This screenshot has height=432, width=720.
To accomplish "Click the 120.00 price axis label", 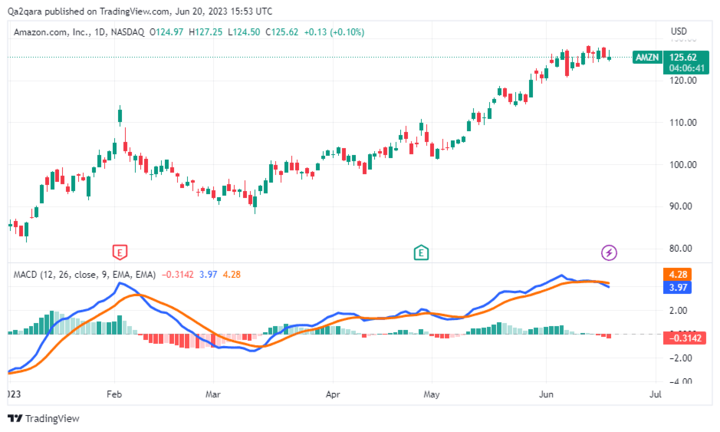I will 683,80.
